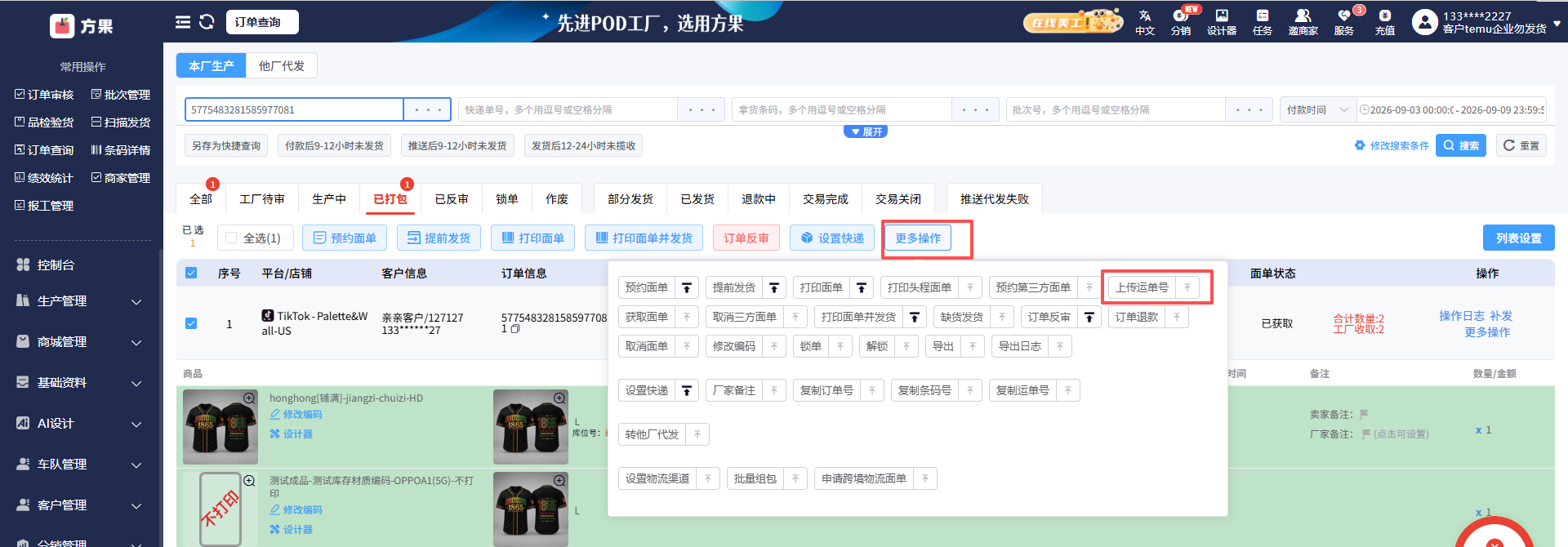Switch to the 推送代发失败 tab

[x=995, y=199]
